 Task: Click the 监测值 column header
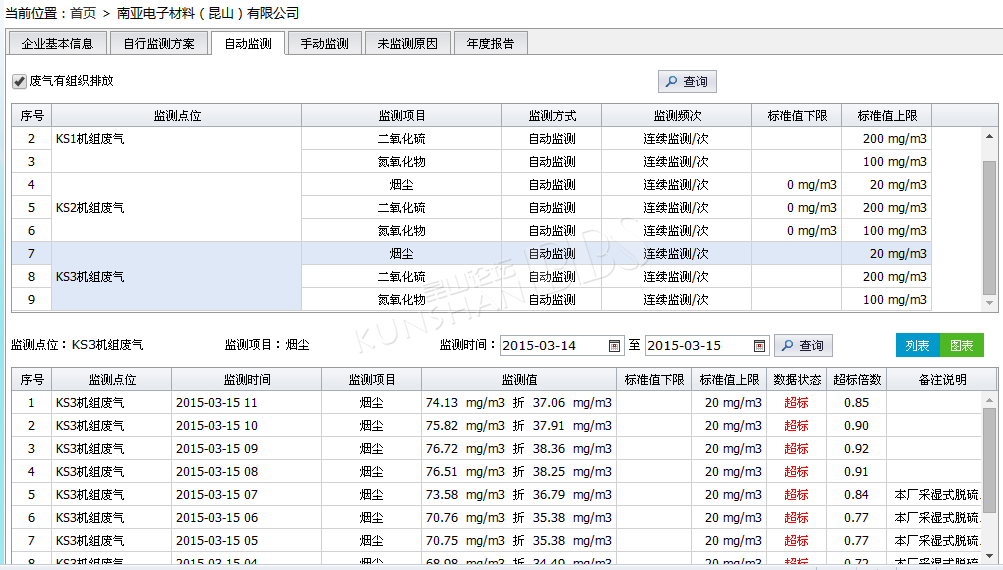pyautogui.click(x=519, y=379)
